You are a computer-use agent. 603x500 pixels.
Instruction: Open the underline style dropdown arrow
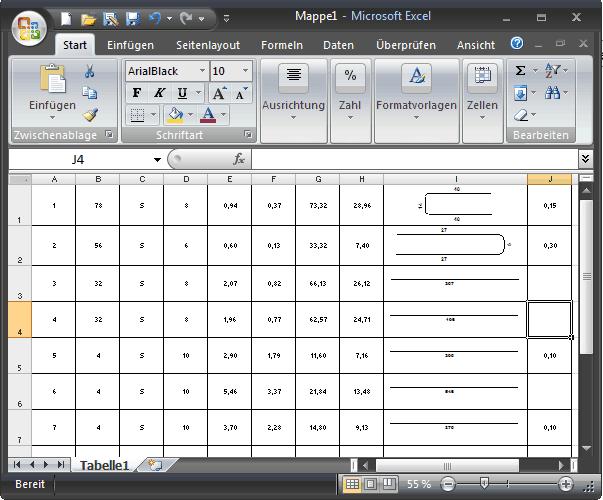198,93
